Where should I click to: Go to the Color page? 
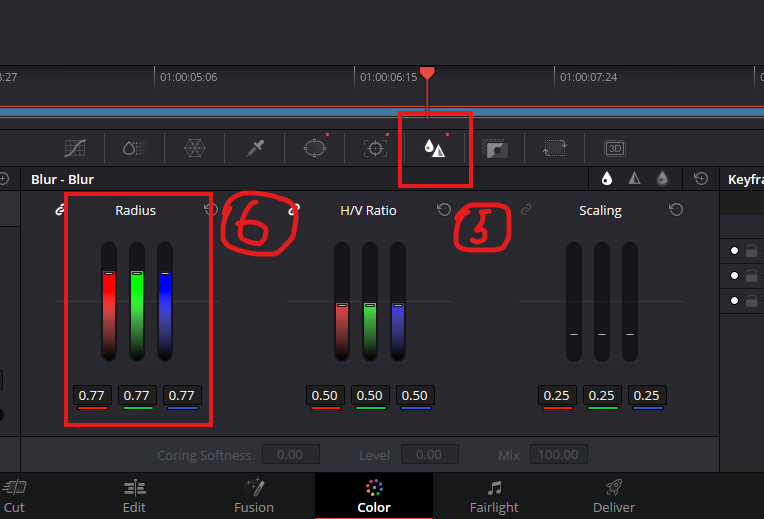[x=374, y=496]
